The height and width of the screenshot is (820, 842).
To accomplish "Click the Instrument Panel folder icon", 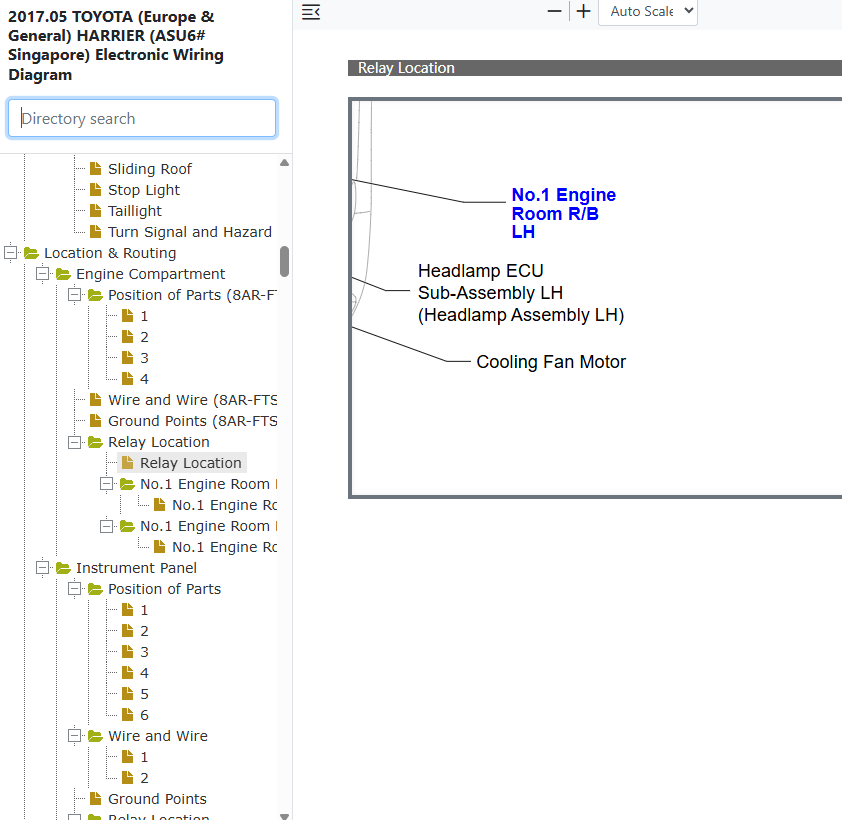I will point(63,568).
